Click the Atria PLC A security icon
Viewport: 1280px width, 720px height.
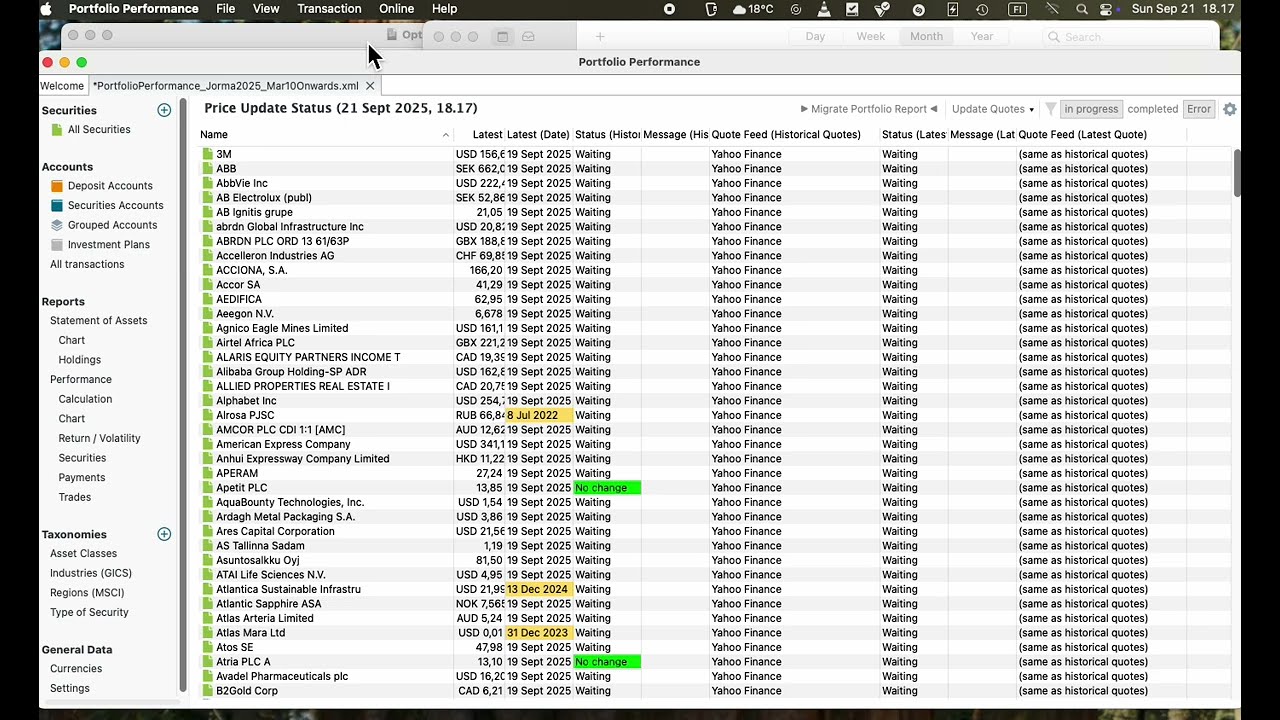208,662
